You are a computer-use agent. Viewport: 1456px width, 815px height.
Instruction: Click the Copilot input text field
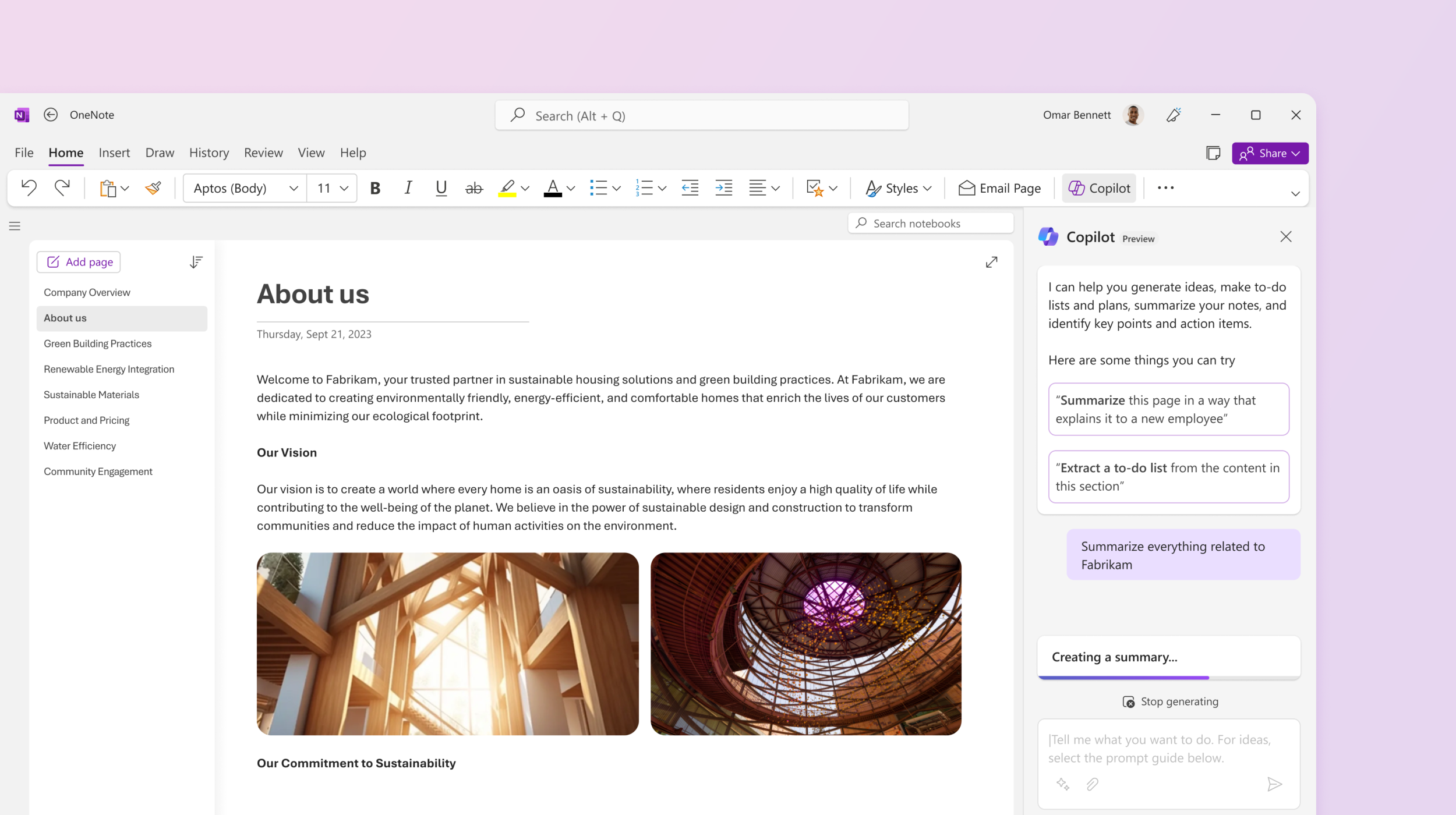coord(1168,748)
